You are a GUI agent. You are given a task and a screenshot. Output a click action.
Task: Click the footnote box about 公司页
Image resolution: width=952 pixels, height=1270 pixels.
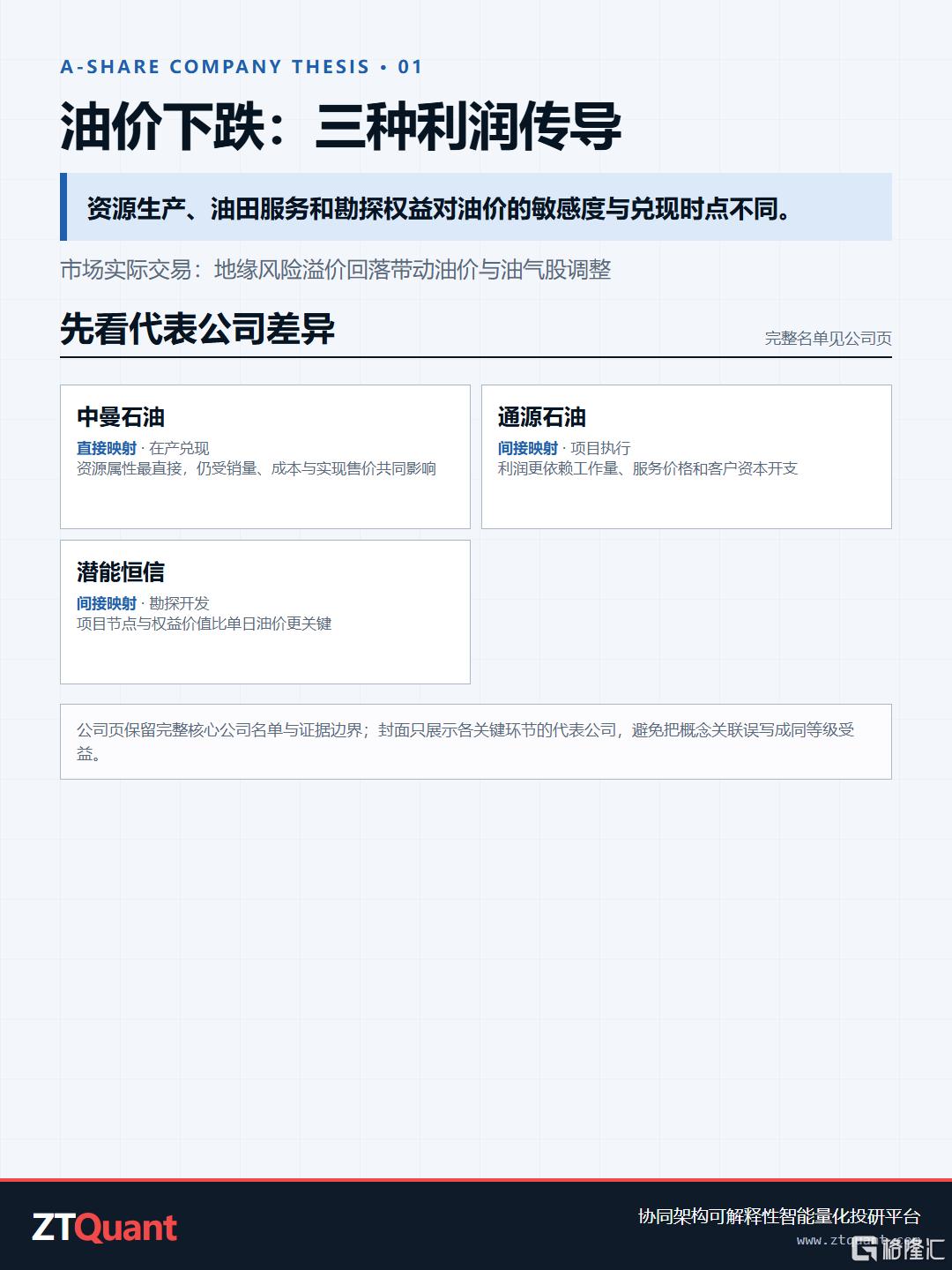coord(476,742)
